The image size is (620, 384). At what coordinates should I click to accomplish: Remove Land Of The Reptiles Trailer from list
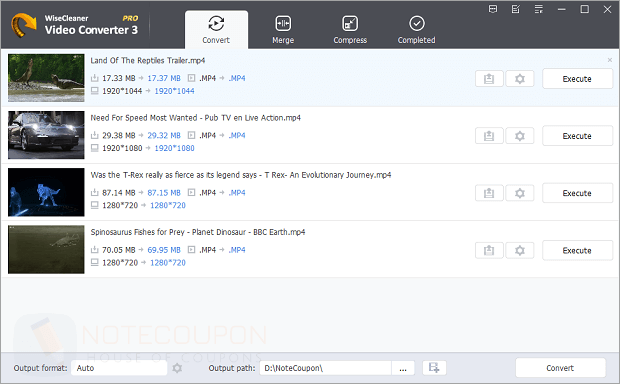(x=610, y=60)
